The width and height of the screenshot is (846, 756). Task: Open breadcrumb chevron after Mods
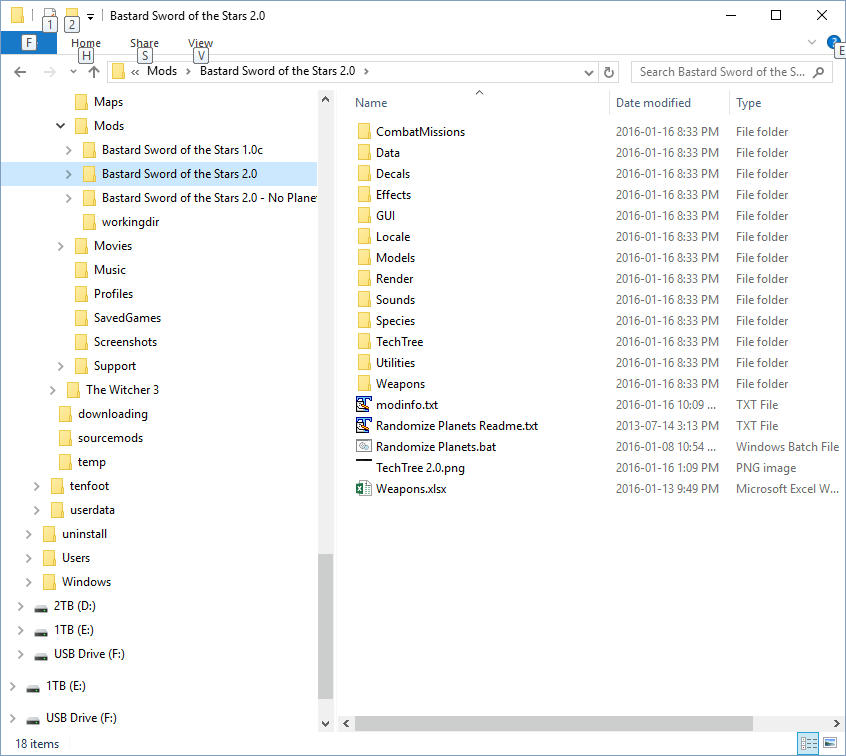click(188, 71)
